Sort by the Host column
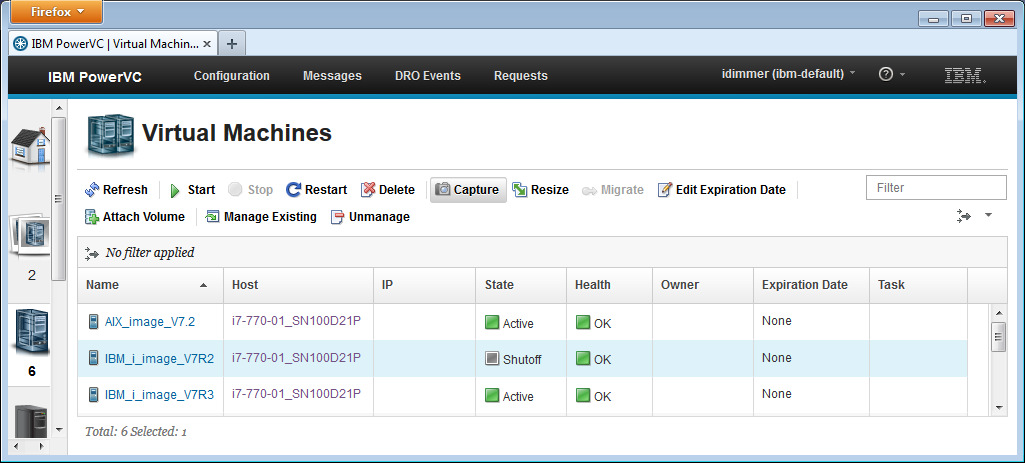Screen dimensions: 1025x463 click(299, 285)
